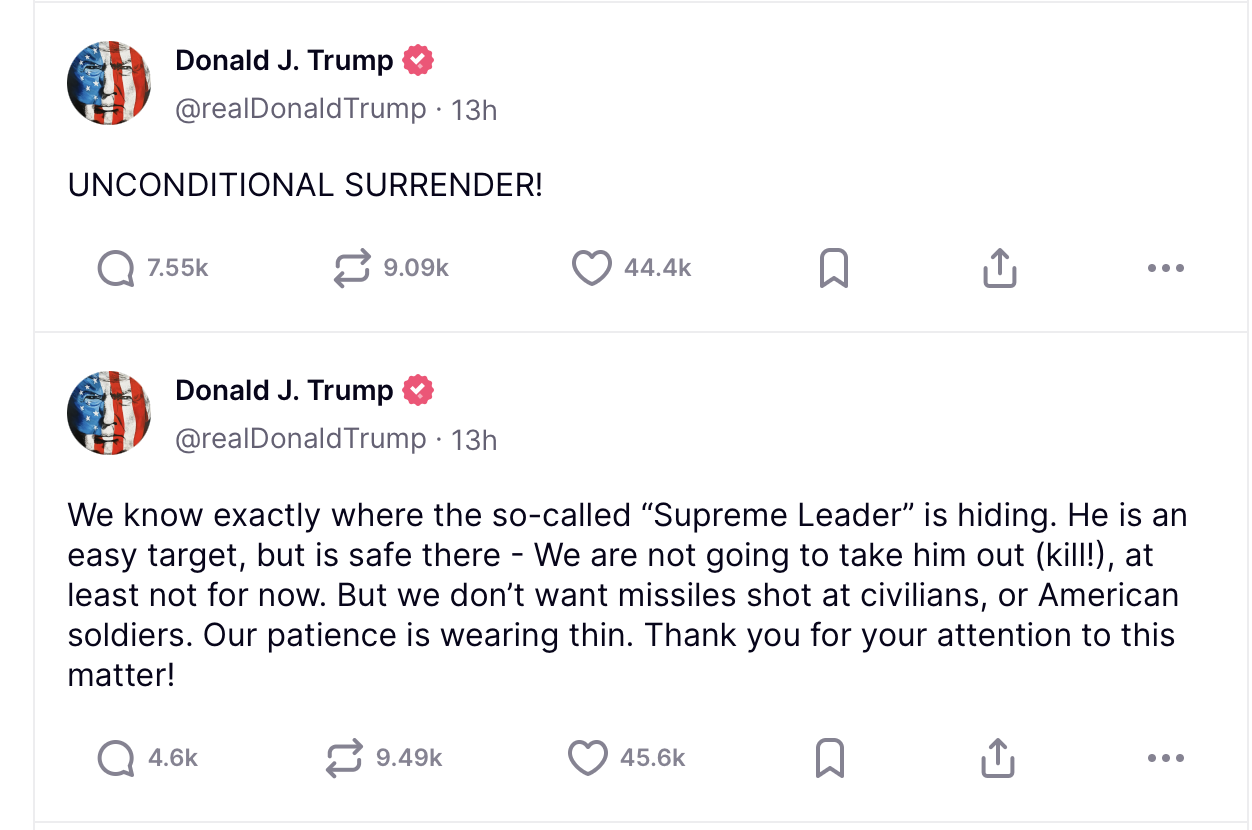ReTruth the Supreme Leader post
Viewport: 1252px width, 830px height.
click(345, 758)
